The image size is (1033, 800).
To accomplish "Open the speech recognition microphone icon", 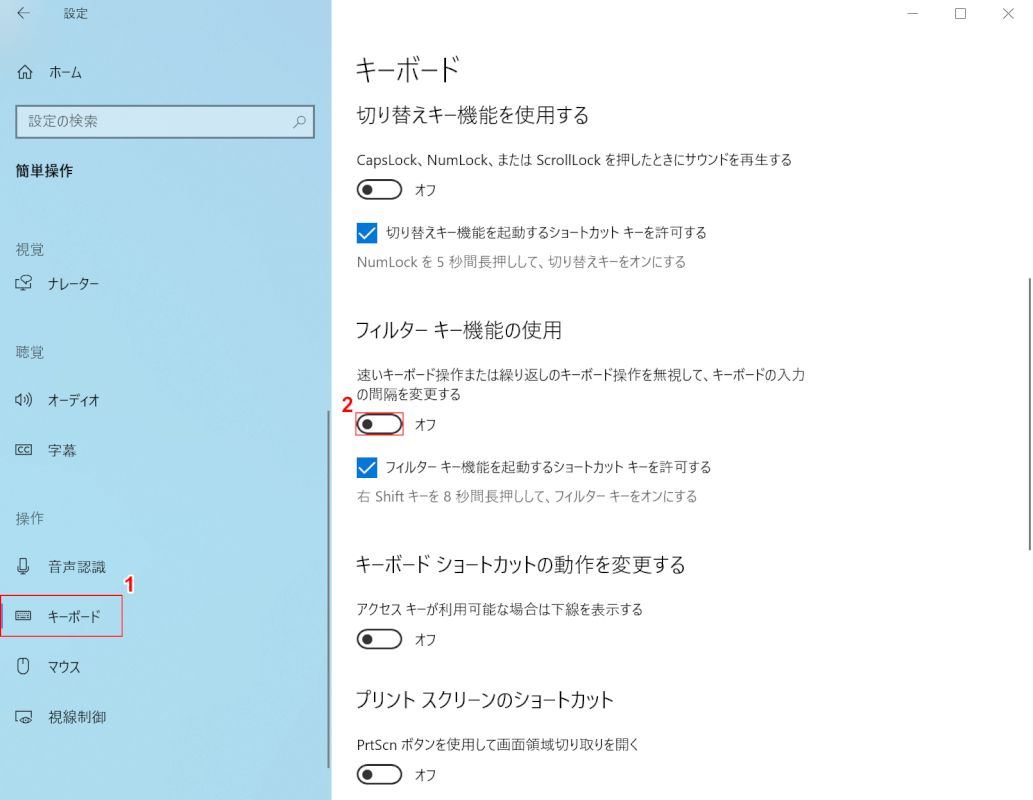I will point(25,567).
